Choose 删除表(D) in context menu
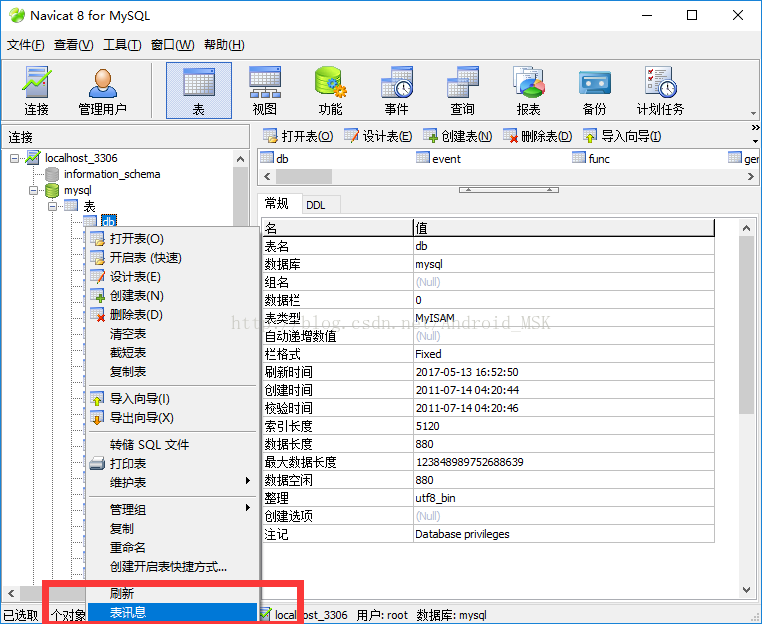Screen dimensions: 762x624 173,314
